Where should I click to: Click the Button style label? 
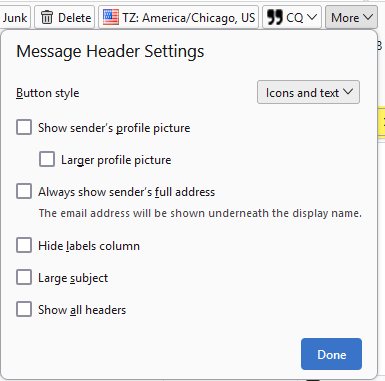click(x=48, y=93)
